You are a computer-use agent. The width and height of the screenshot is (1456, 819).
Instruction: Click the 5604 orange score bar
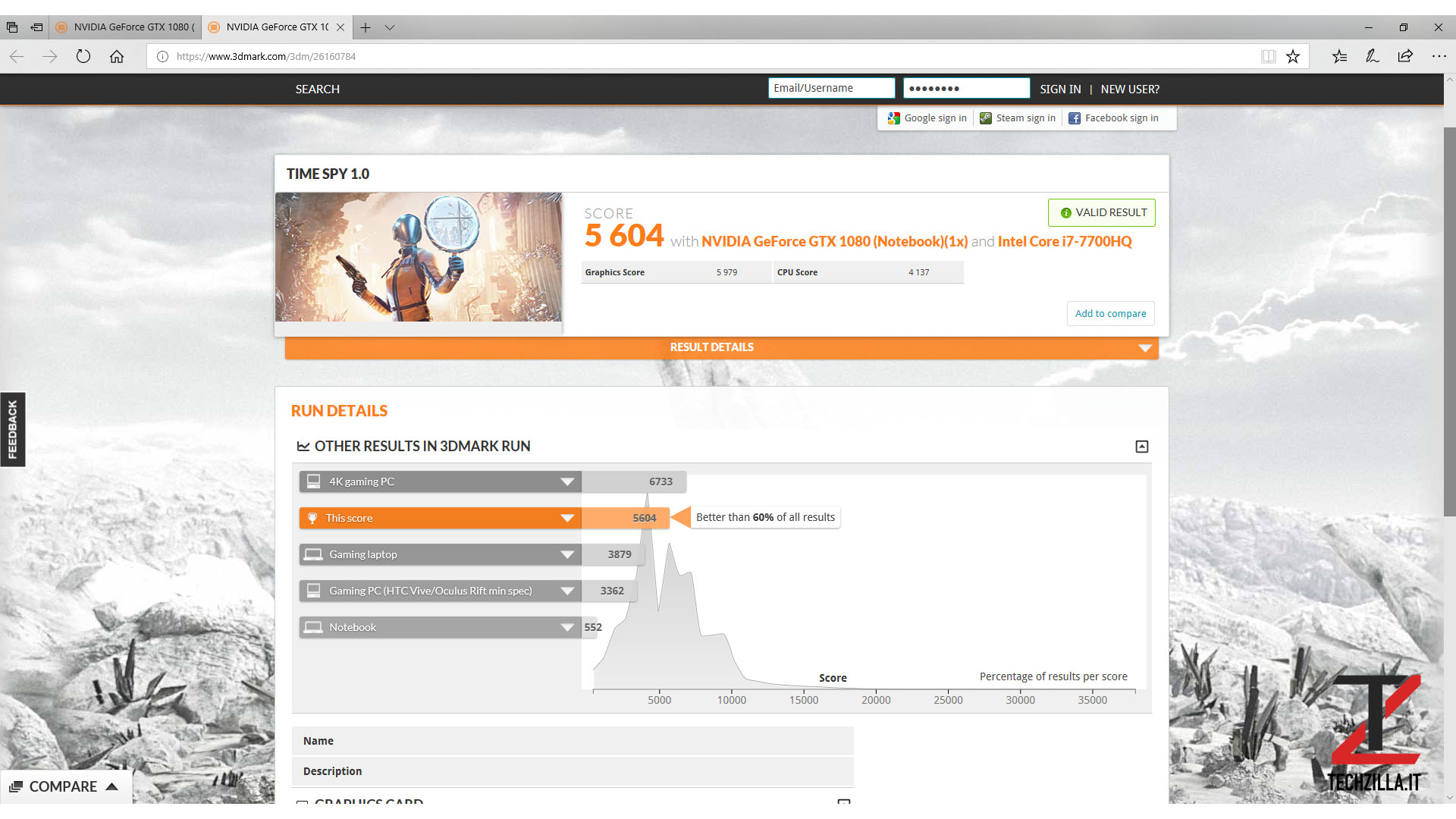pyautogui.click(x=626, y=518)
